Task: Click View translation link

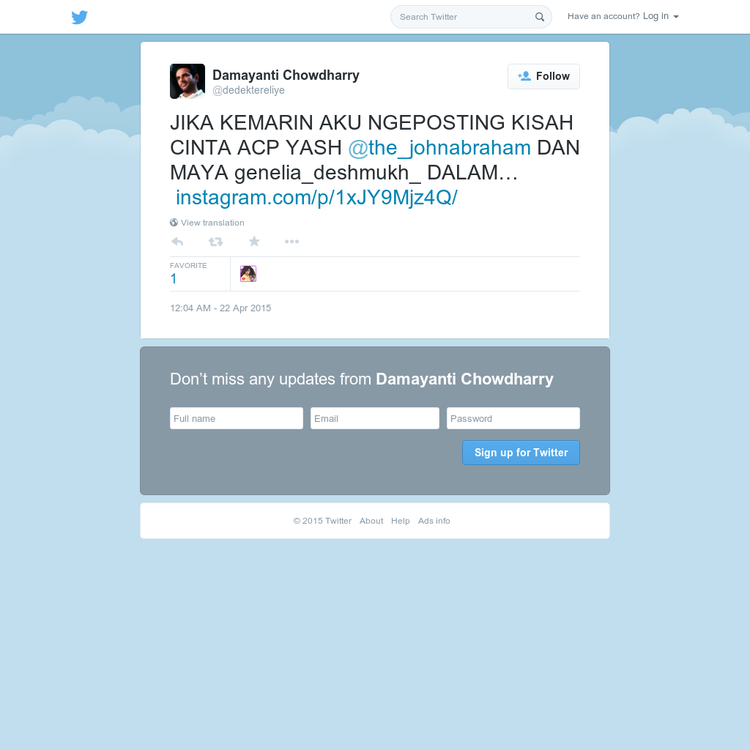Action: [212, 223]
